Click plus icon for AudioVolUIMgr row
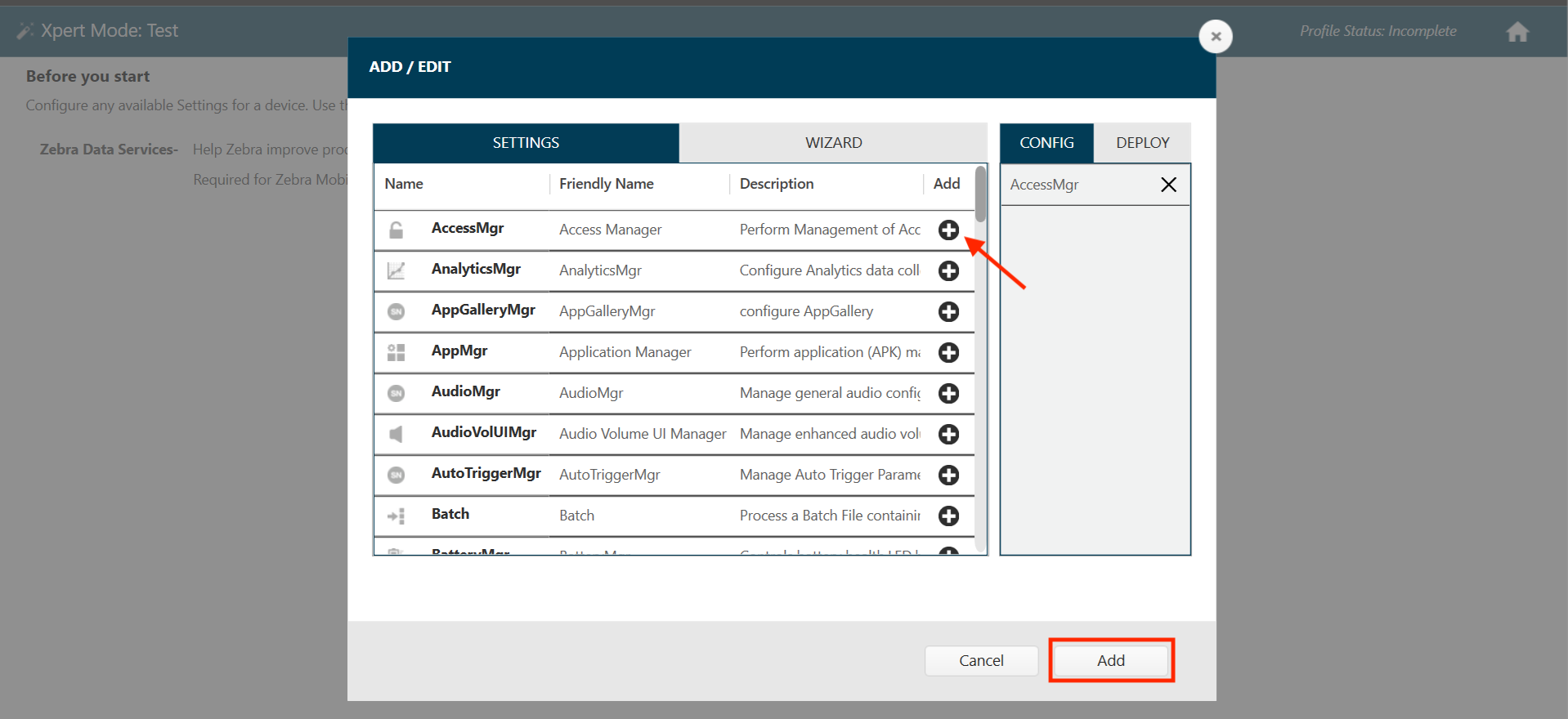1568x719 pixels. tap(948, 435)
